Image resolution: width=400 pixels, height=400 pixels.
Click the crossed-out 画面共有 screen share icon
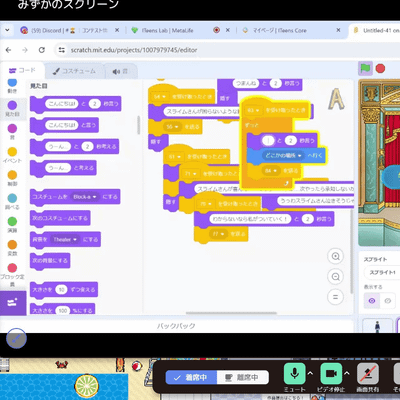tap(367, 374)
